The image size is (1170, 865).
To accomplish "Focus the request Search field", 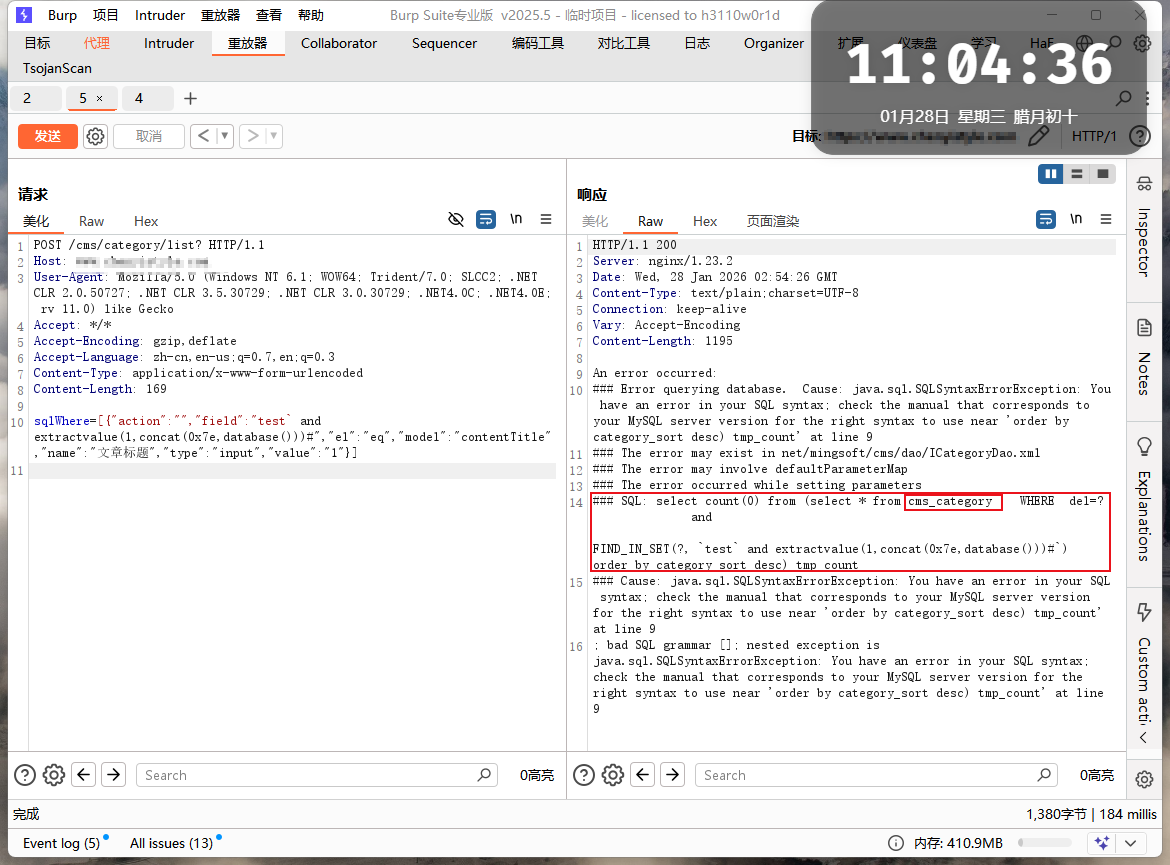I will (x=317, y=775).
